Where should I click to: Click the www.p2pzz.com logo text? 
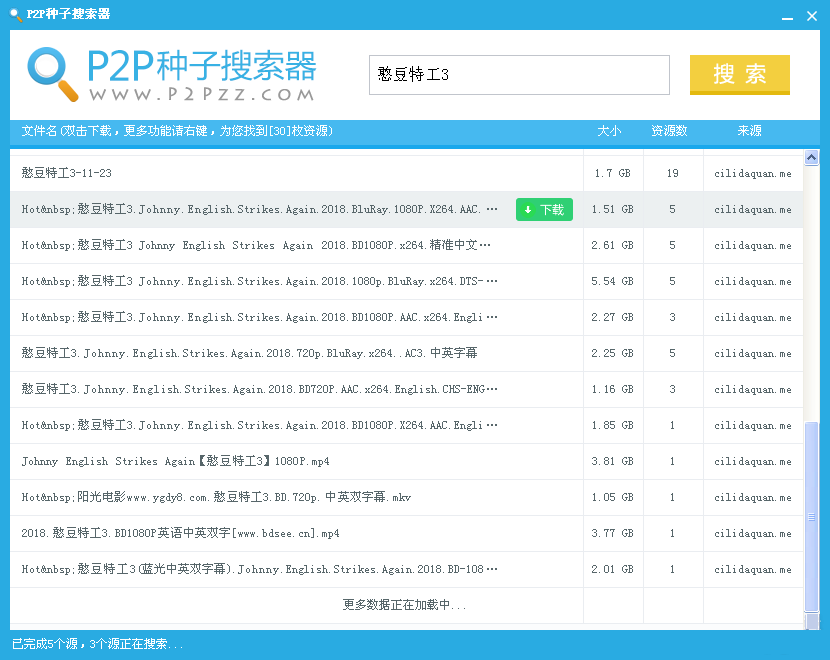tap(202, 94)
